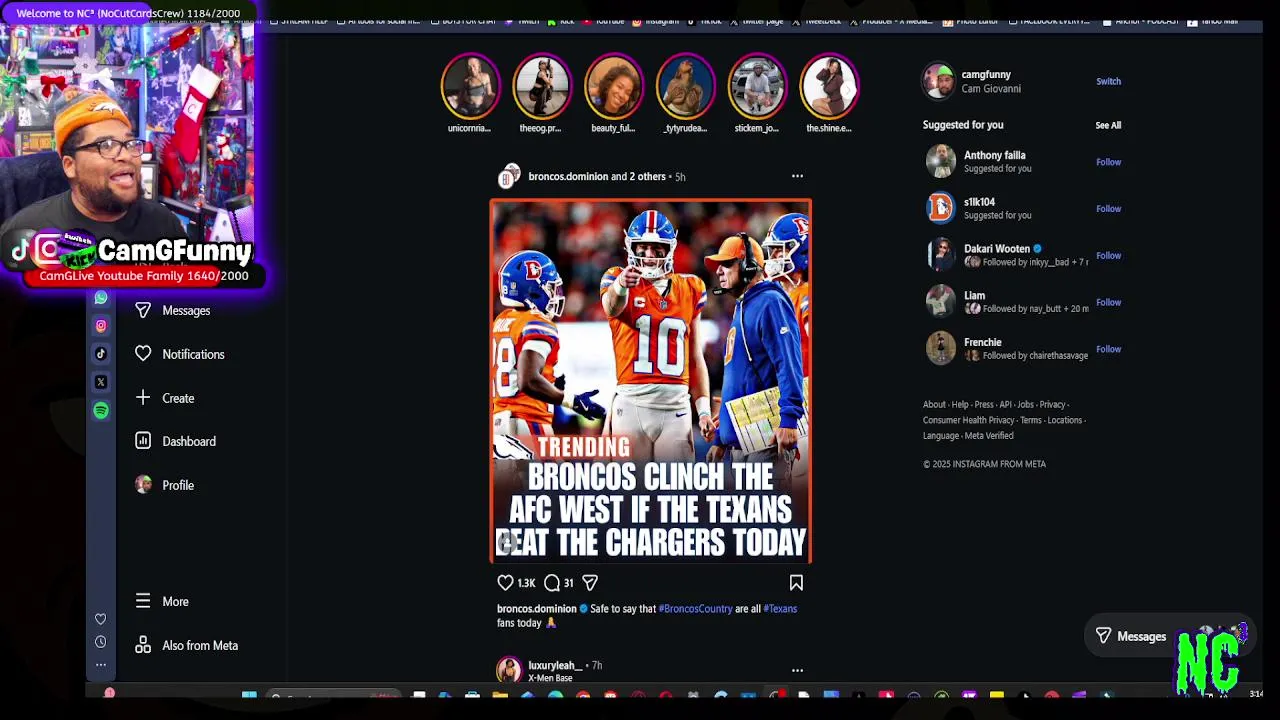The height and width of the screenshot is (720, 1280).
Task: Open the Jobs footer link
Action: pos(1025,405)
